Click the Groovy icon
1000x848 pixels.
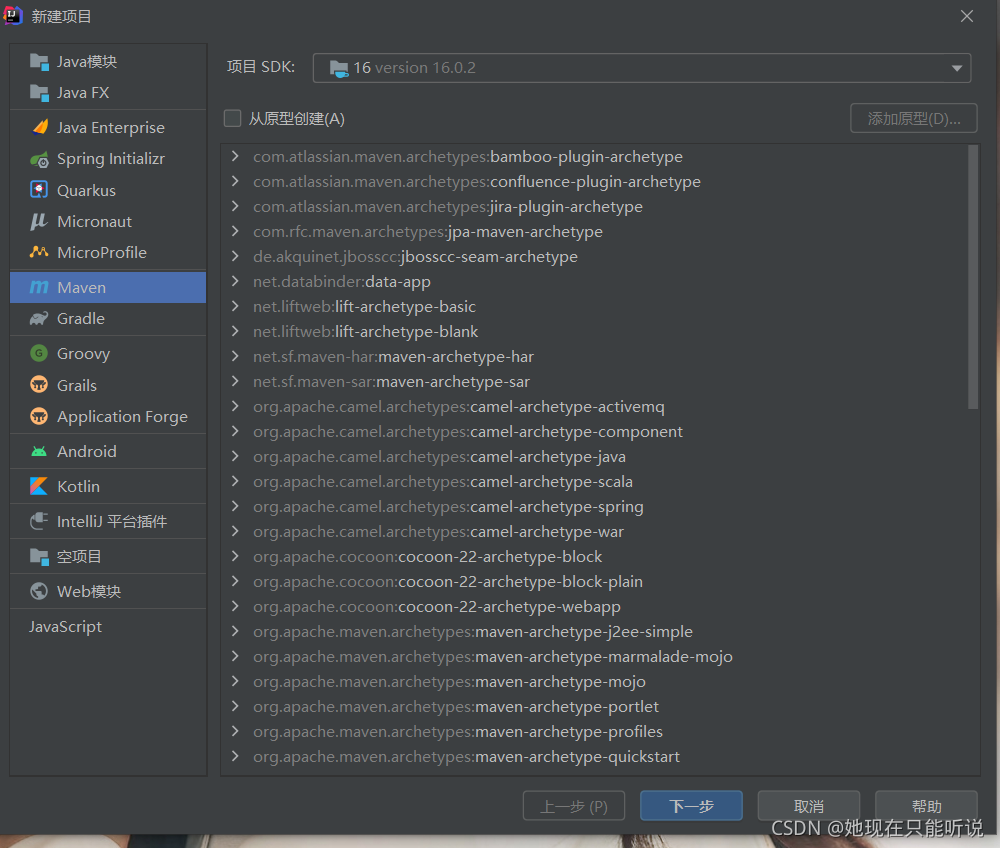coord(39,353)
